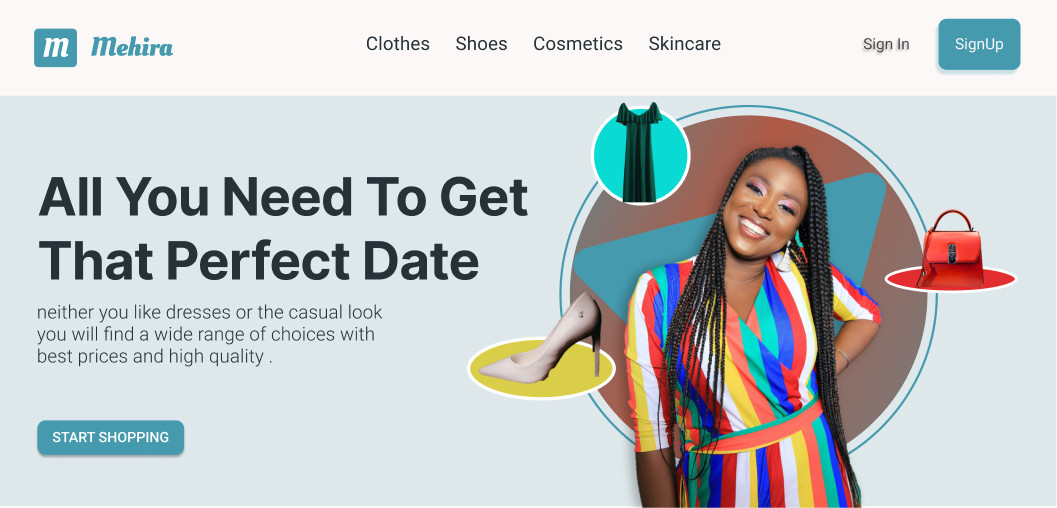Click the Mehira brand name text
1057x508 pixels.
point(132,46)
